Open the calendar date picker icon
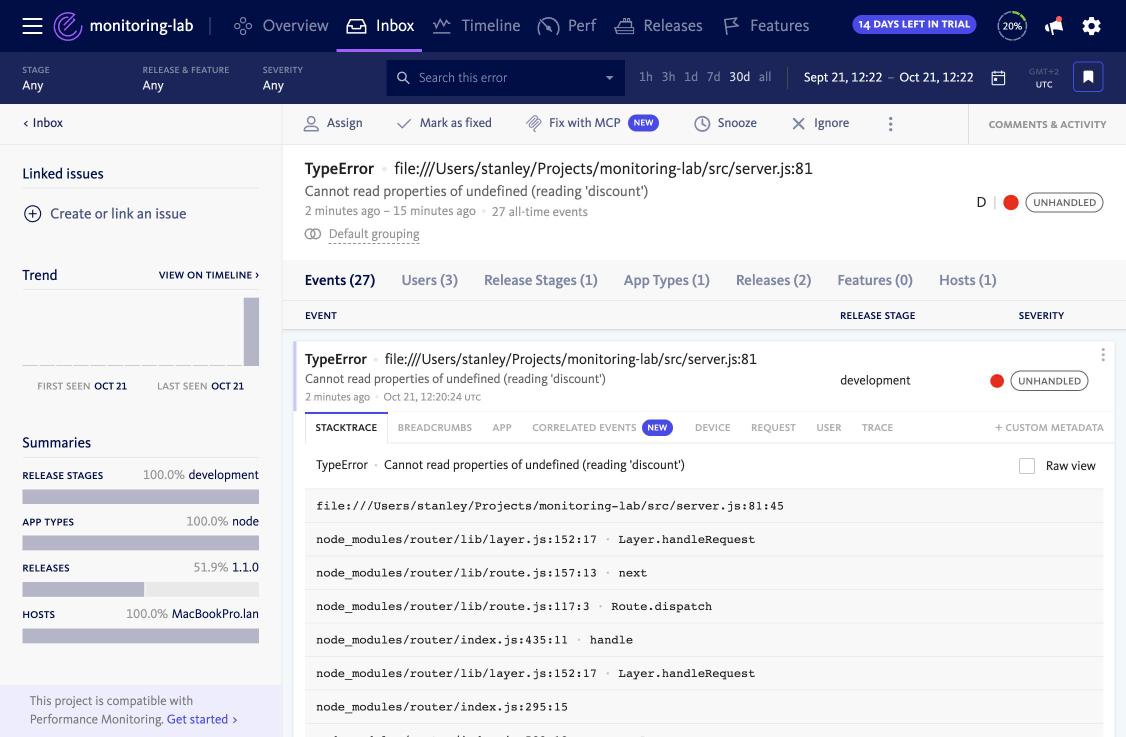Viewport: 1126px width, 737px height. point(998,78)
